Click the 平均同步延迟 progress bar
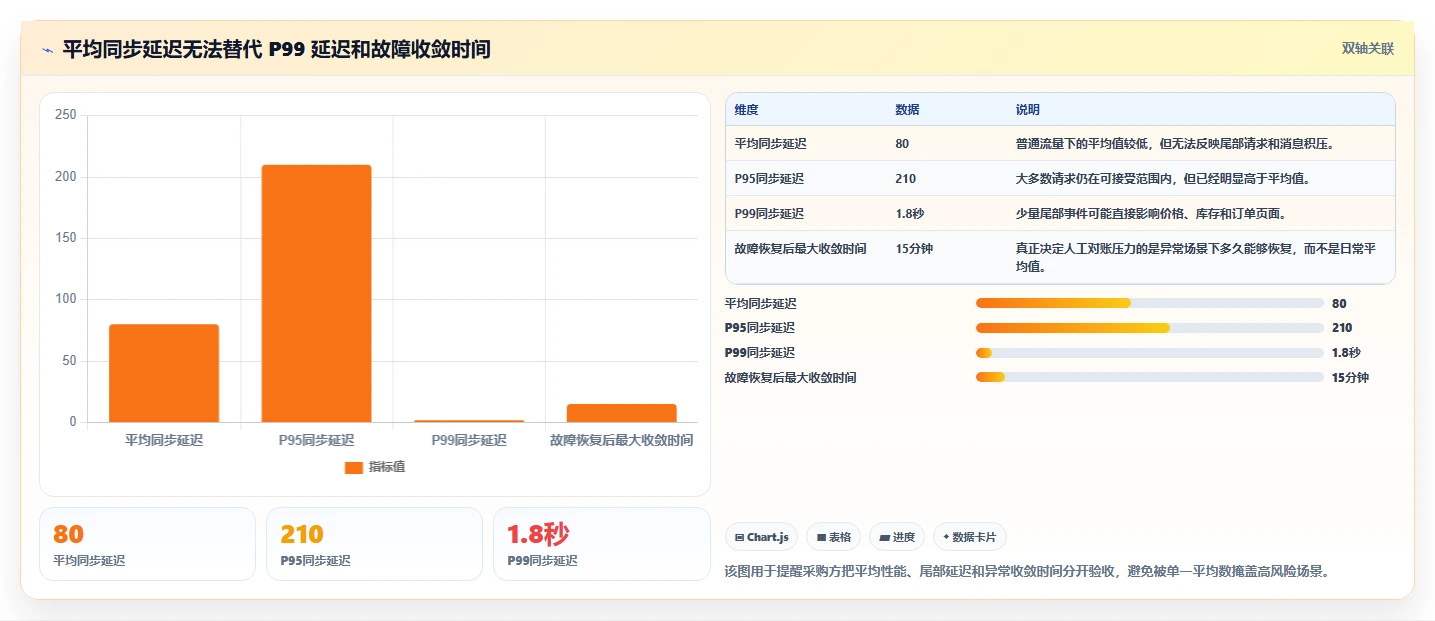Image resolution: width=1435 pixels, height=621 pixels. click(1150, 303)
